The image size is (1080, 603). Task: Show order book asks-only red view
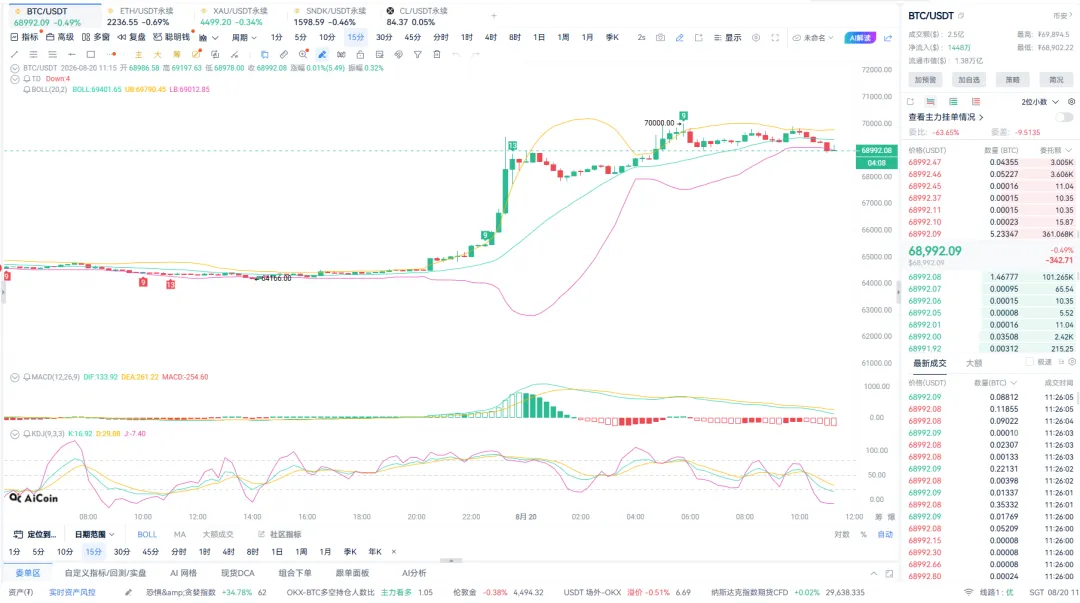pyautogui.click(x=976, y=102)
